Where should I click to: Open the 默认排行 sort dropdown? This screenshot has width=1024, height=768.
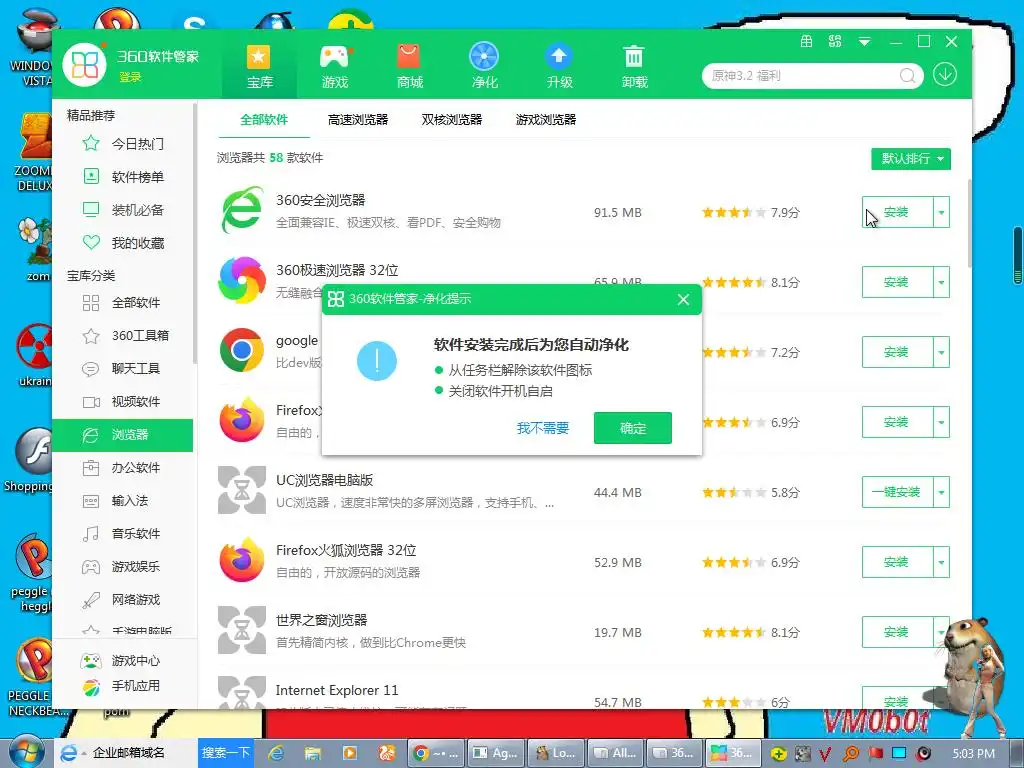pyautogui.click(x=910, y=159)
